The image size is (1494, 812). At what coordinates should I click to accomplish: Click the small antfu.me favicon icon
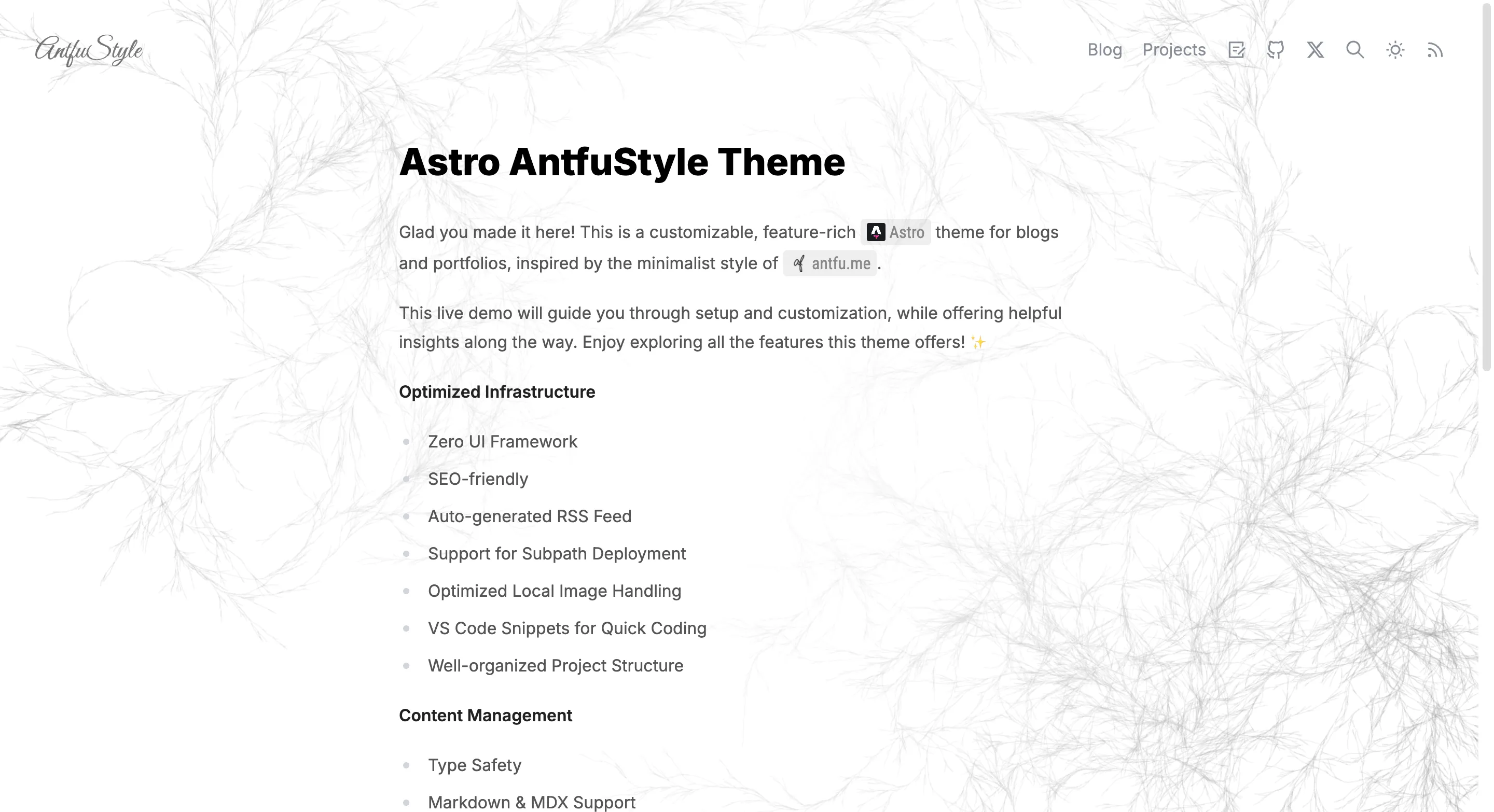[x=799, y=264]
